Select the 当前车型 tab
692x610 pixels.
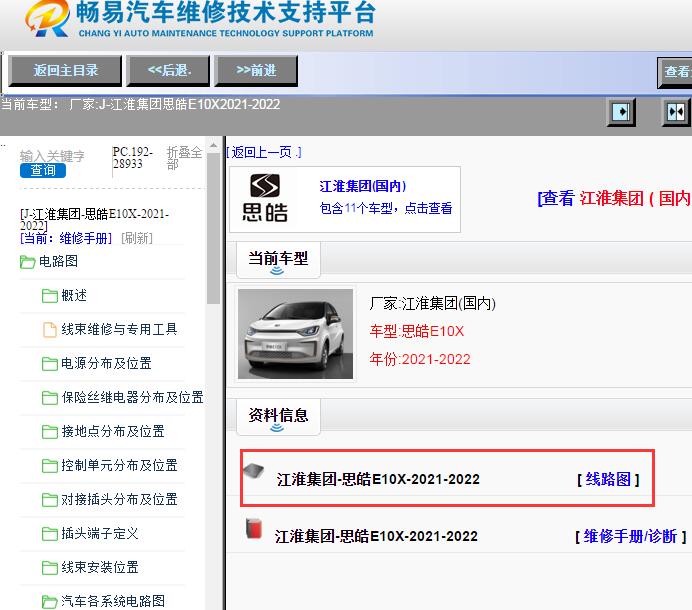click(278, 260)
